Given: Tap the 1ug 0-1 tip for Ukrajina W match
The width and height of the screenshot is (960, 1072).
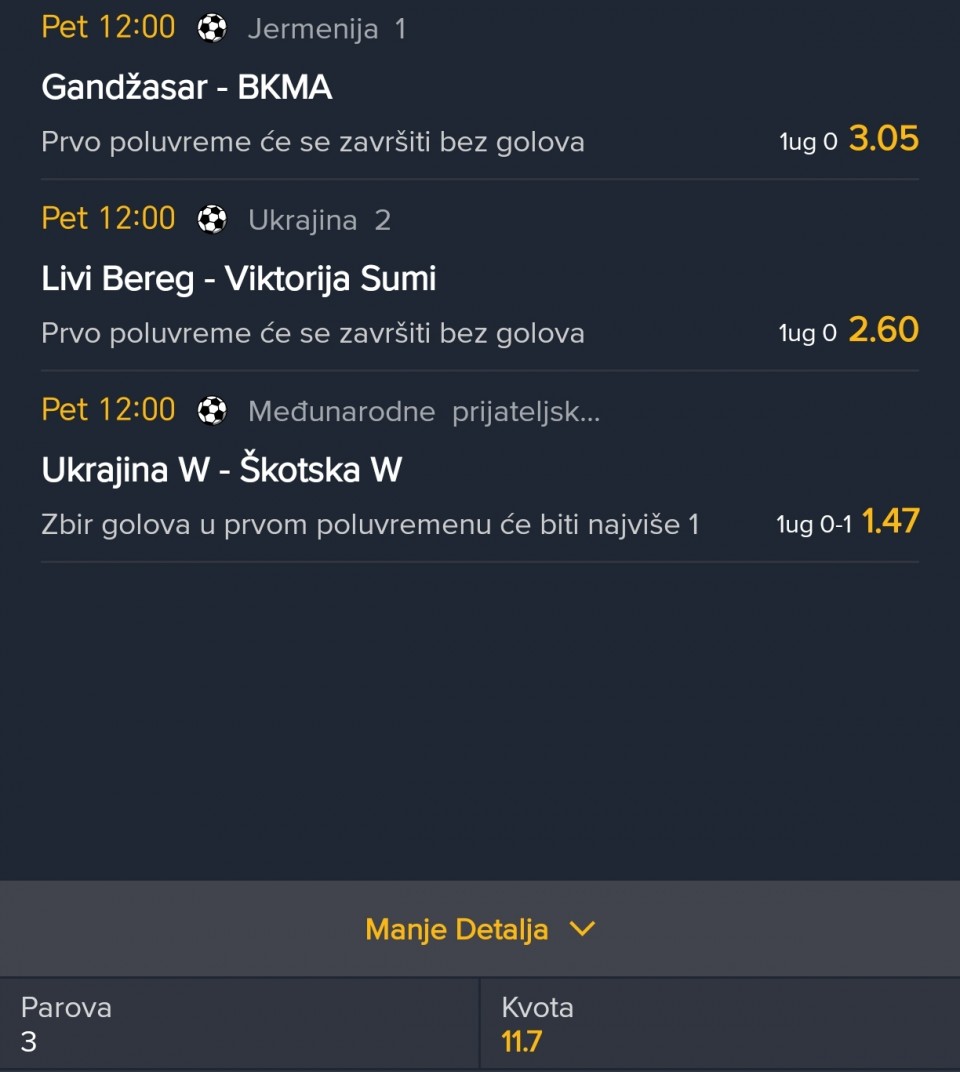Looking at the screenshot, I should point(813,524).
